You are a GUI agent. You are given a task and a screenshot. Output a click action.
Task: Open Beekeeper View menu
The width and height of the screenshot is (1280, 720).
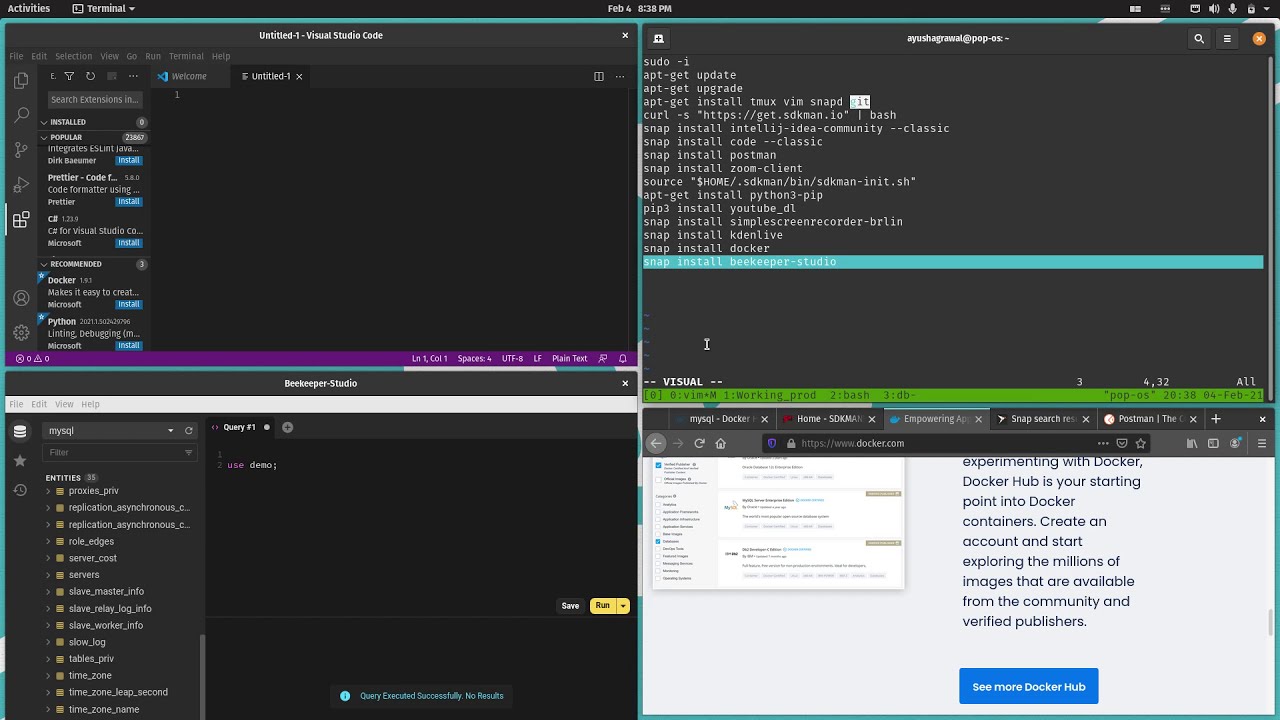pyautogui.click(x=64, y=404)
